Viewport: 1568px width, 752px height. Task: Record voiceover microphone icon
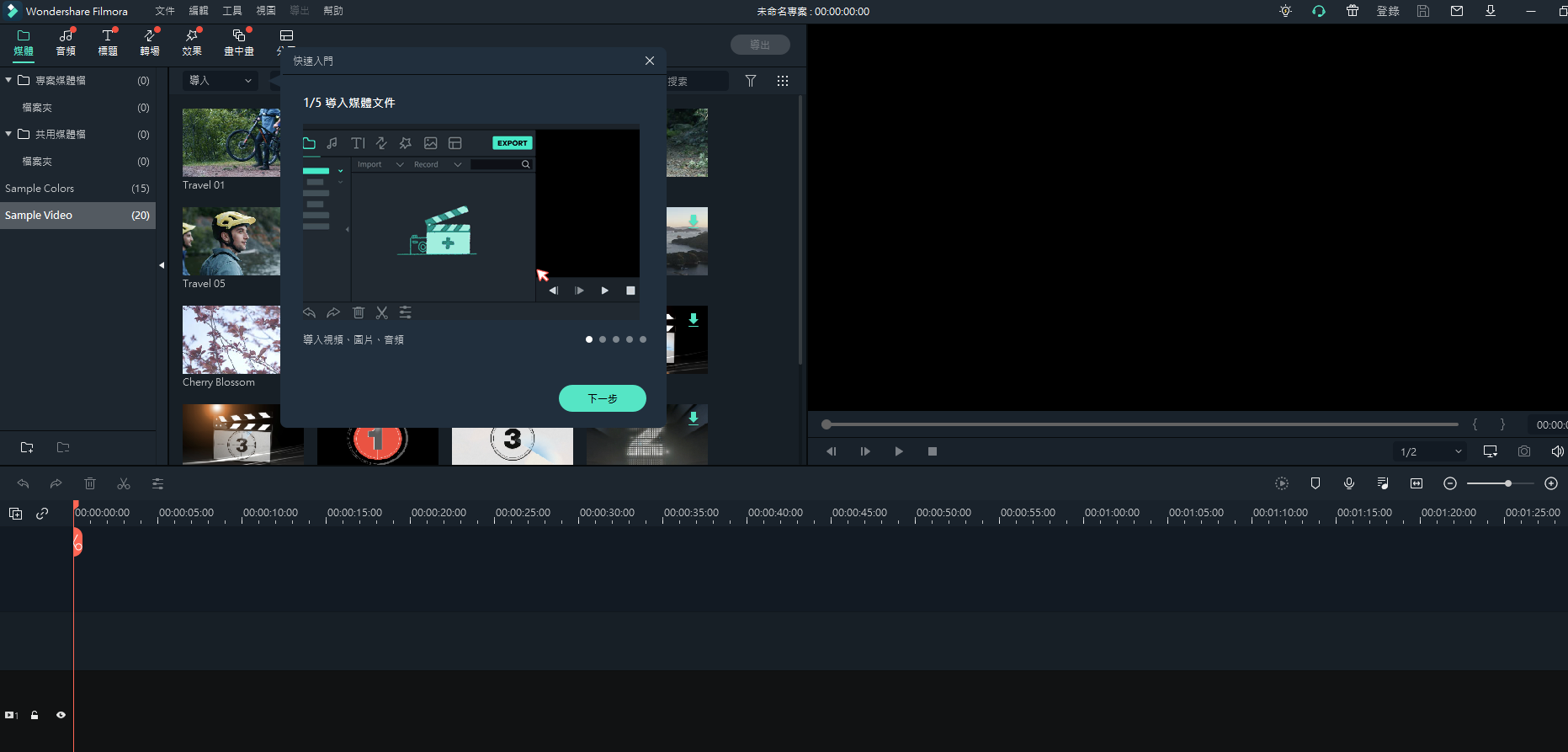point(1349,483)
